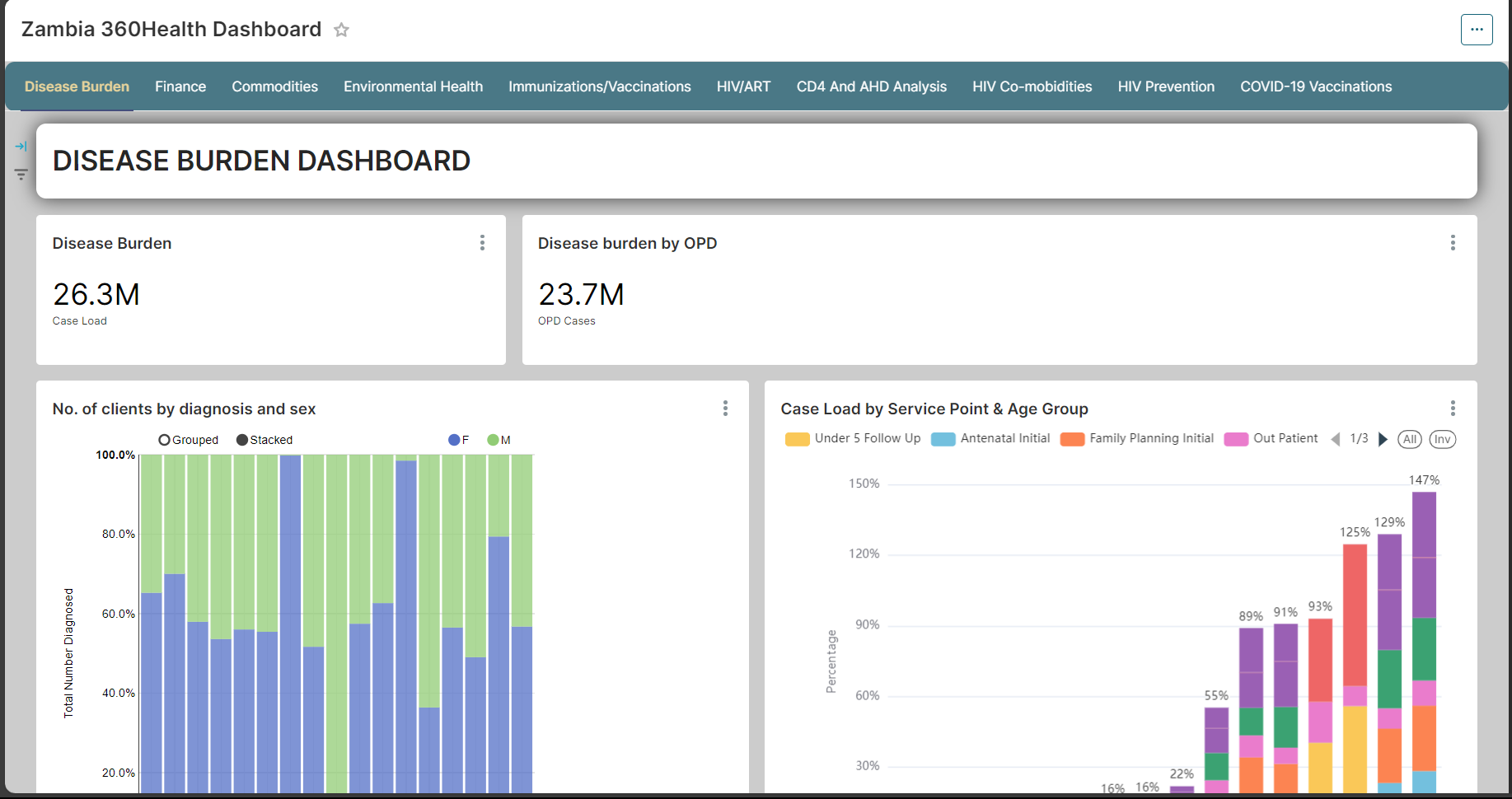The height and width of the screenshot is (799, 1512).
Task: Open Disease burden by OPD options menu
Action: [x=1453, y=243]
